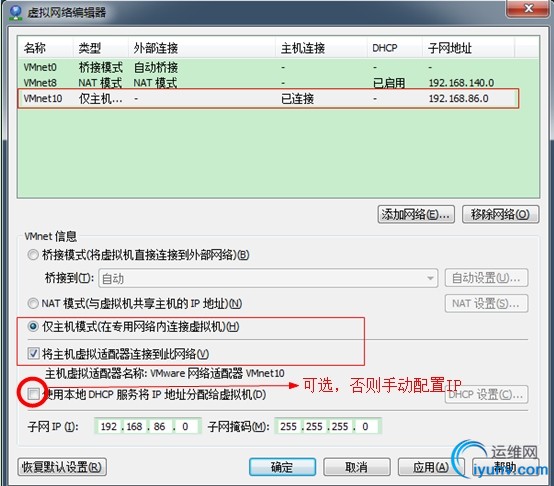The image size is (554, 486).
Task: Click the 主机连接 column header
Action: coord(321,48)
